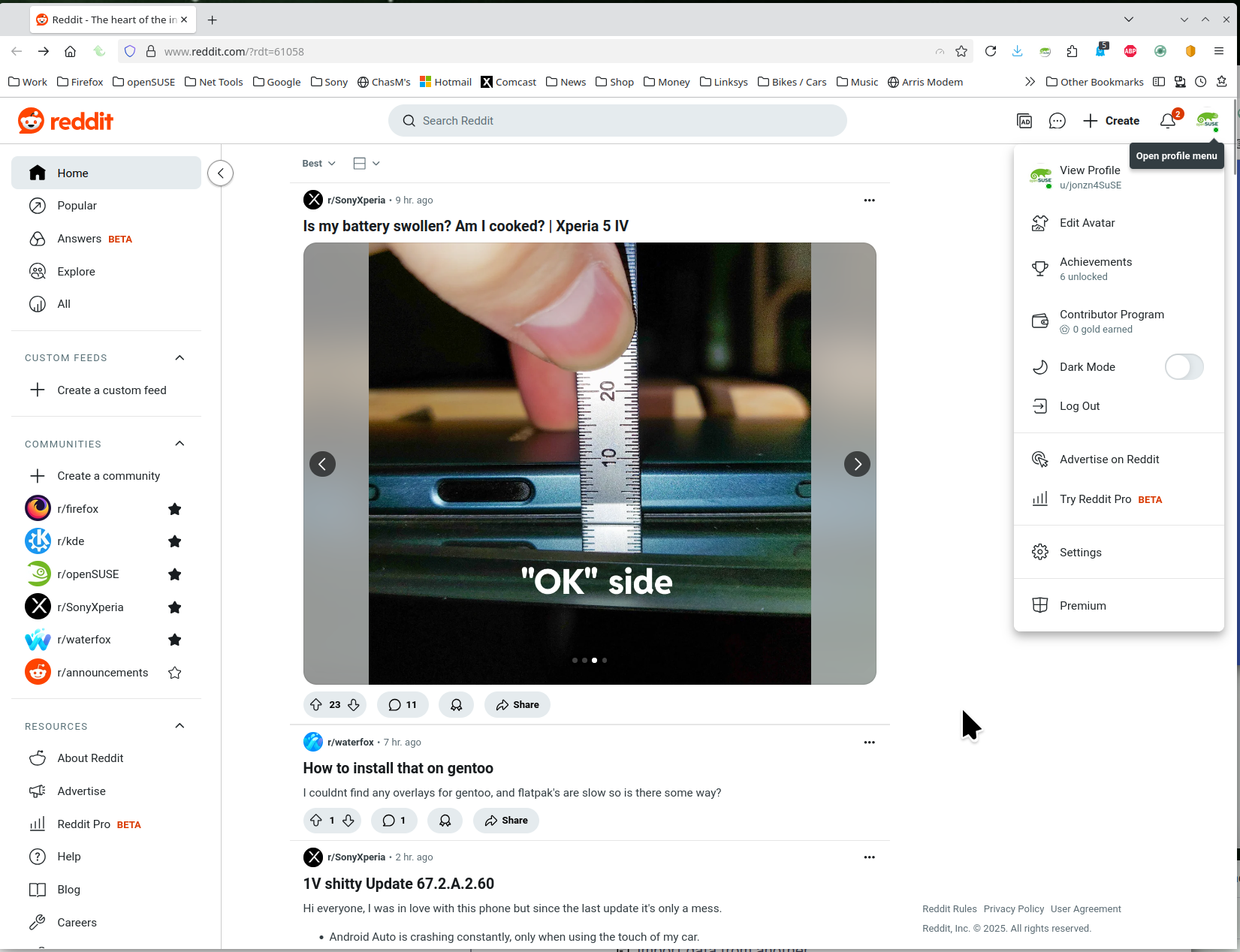Click the Create post button
Image resolution: width=1240 pixels, height=952 pixels.
pyautogui.click(x=1111, y=121)
